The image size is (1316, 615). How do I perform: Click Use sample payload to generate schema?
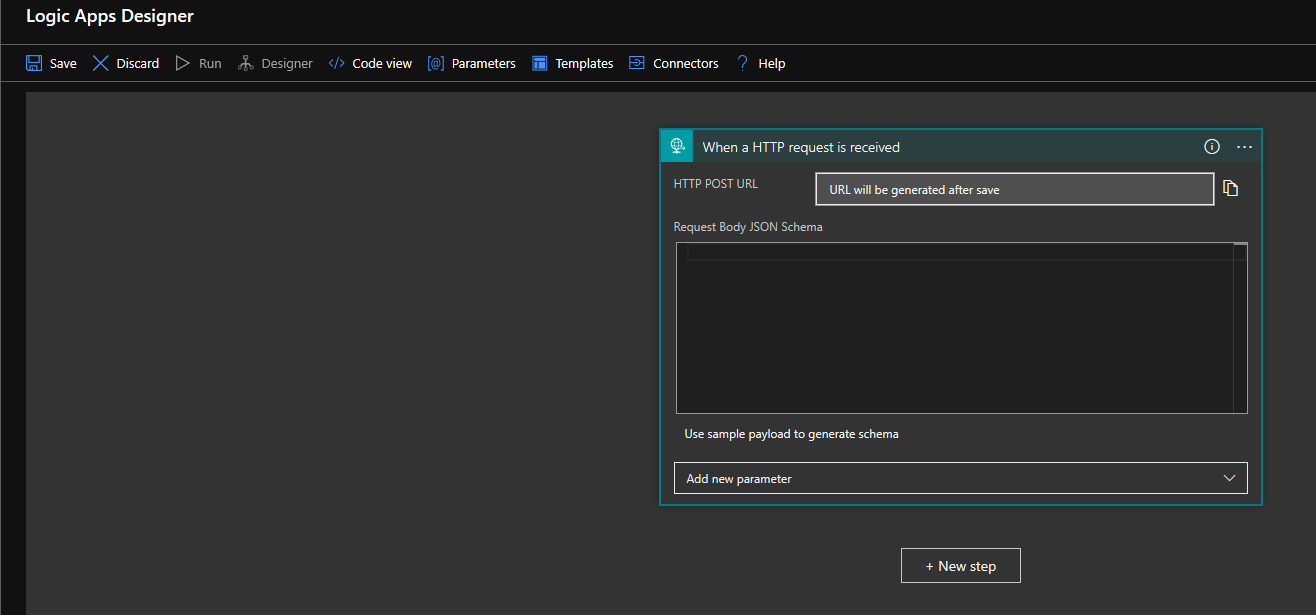coord(792,434)
